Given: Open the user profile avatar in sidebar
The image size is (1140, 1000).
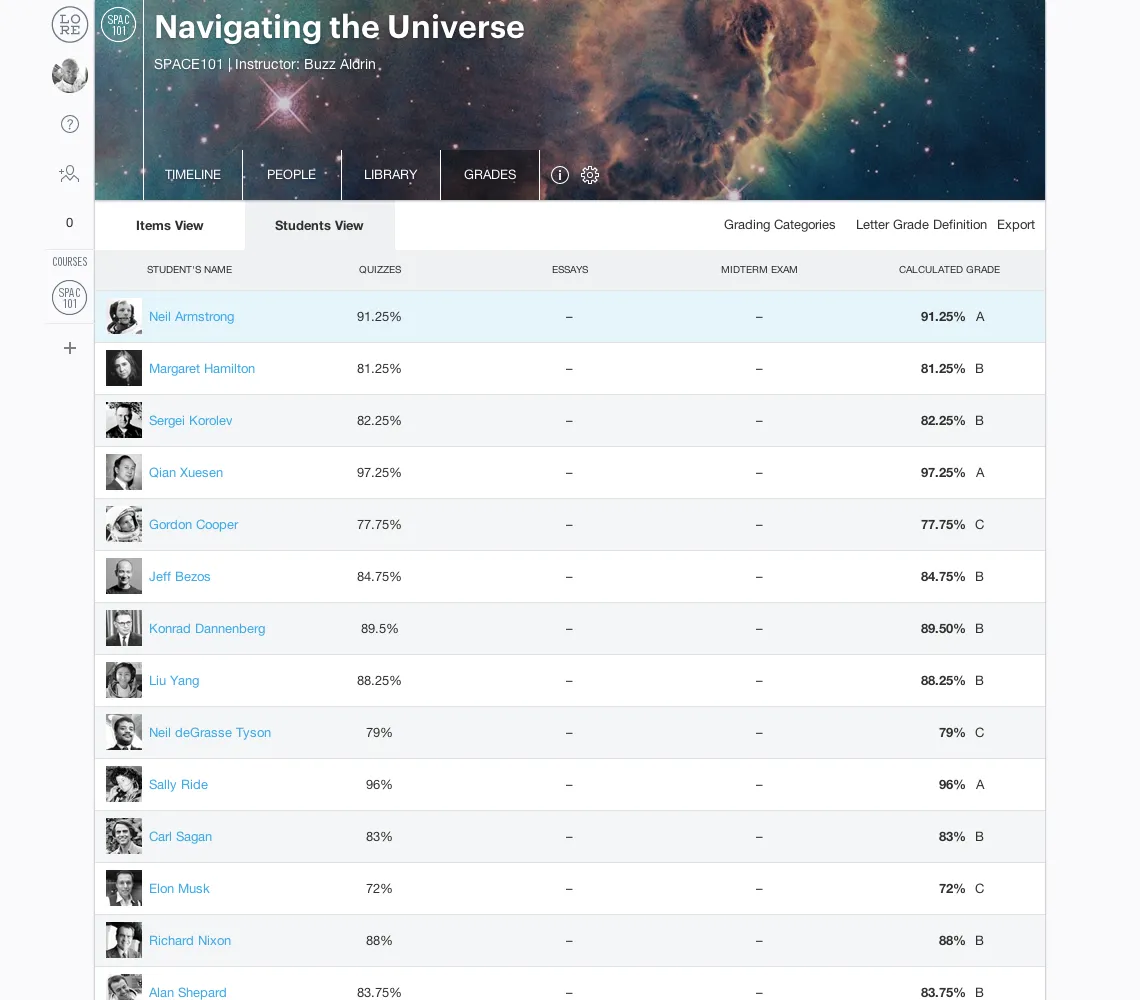Looking at the screenshot, I should (x=70, y=75).
